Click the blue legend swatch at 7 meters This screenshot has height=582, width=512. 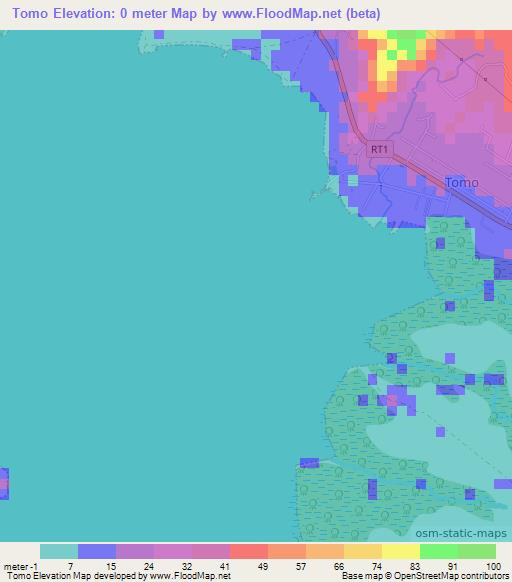click(x=97, y=551)
